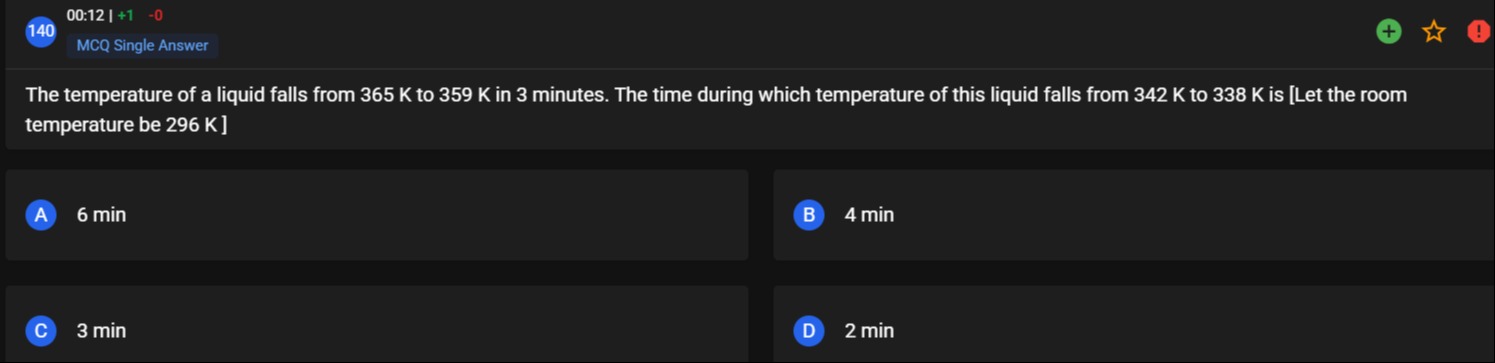Bookmark question with the star icon
This screenshot has width=1495, height=363.
coord(1434,32)
